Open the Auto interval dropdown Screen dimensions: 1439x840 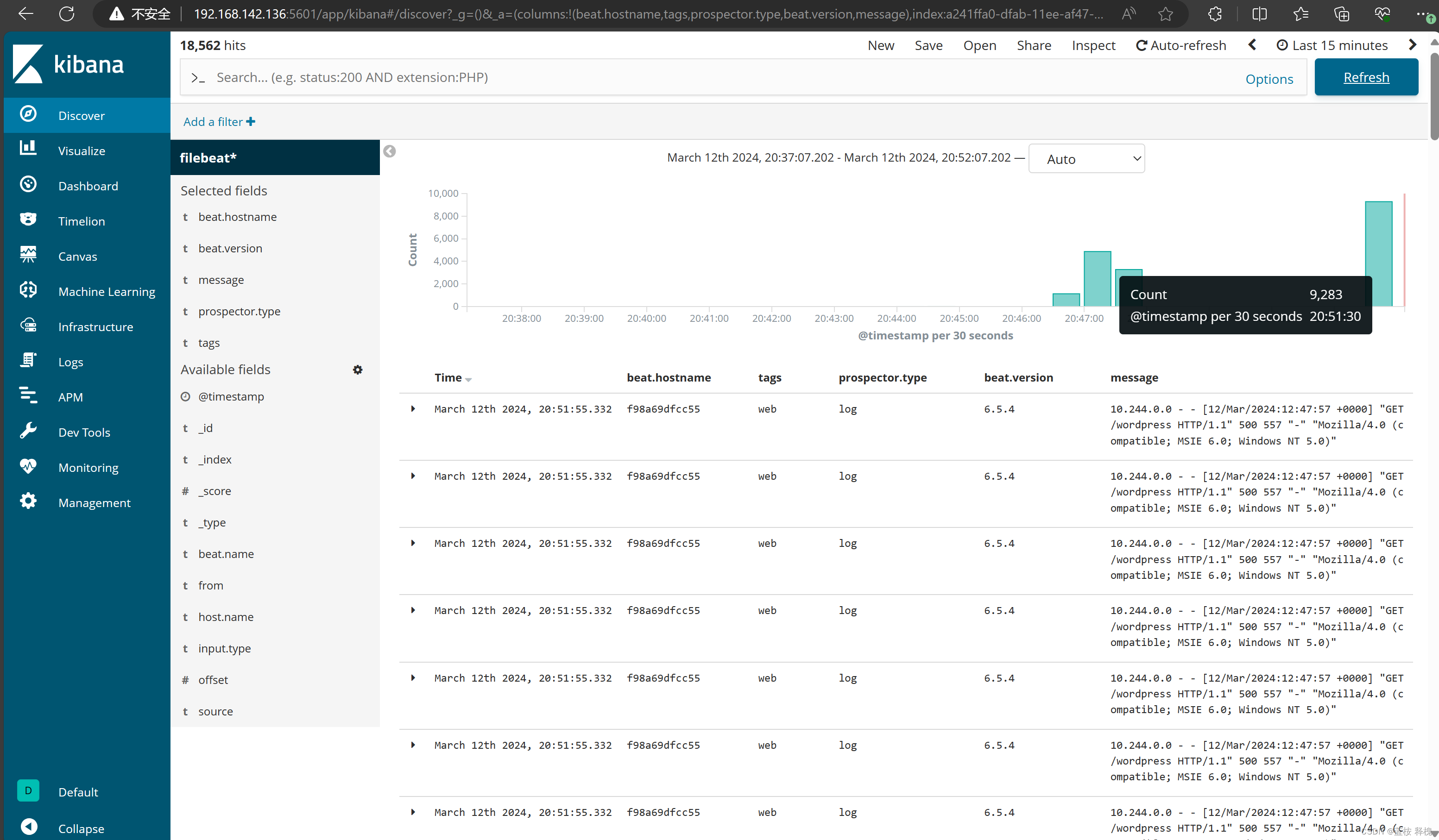click(1086, 159)
